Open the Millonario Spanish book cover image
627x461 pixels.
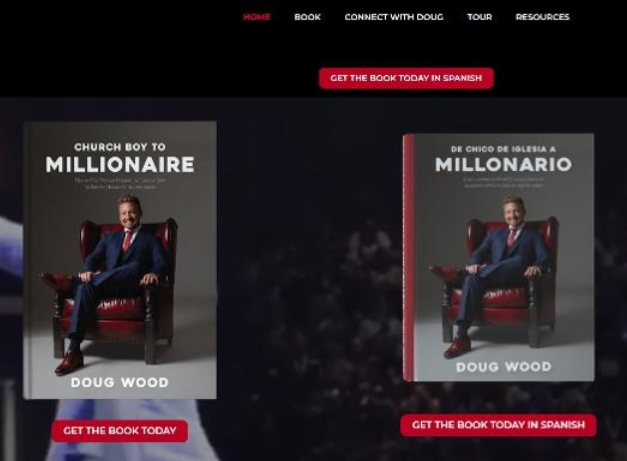click(499, 257)
